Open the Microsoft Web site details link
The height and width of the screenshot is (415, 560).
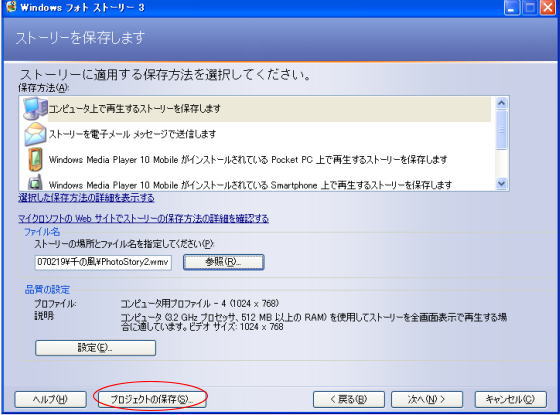[x=143, y=218]
